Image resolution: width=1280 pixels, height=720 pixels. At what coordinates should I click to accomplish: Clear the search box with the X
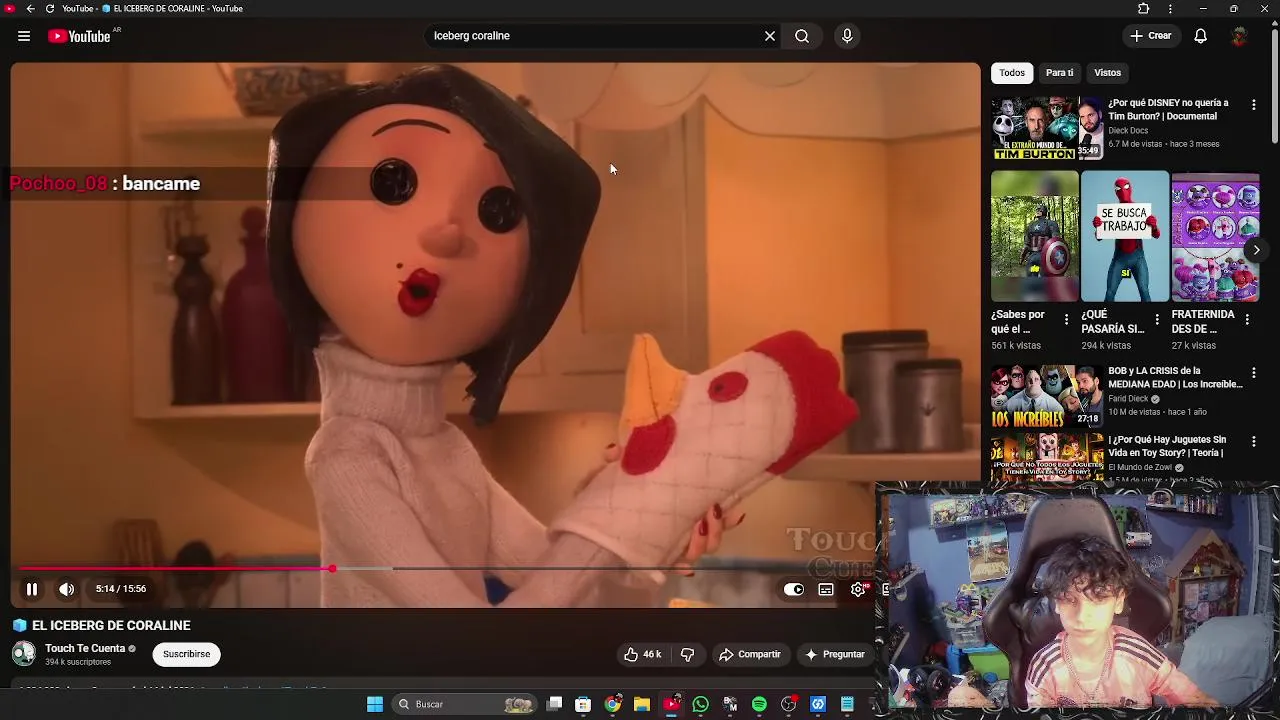click(770, 36)
